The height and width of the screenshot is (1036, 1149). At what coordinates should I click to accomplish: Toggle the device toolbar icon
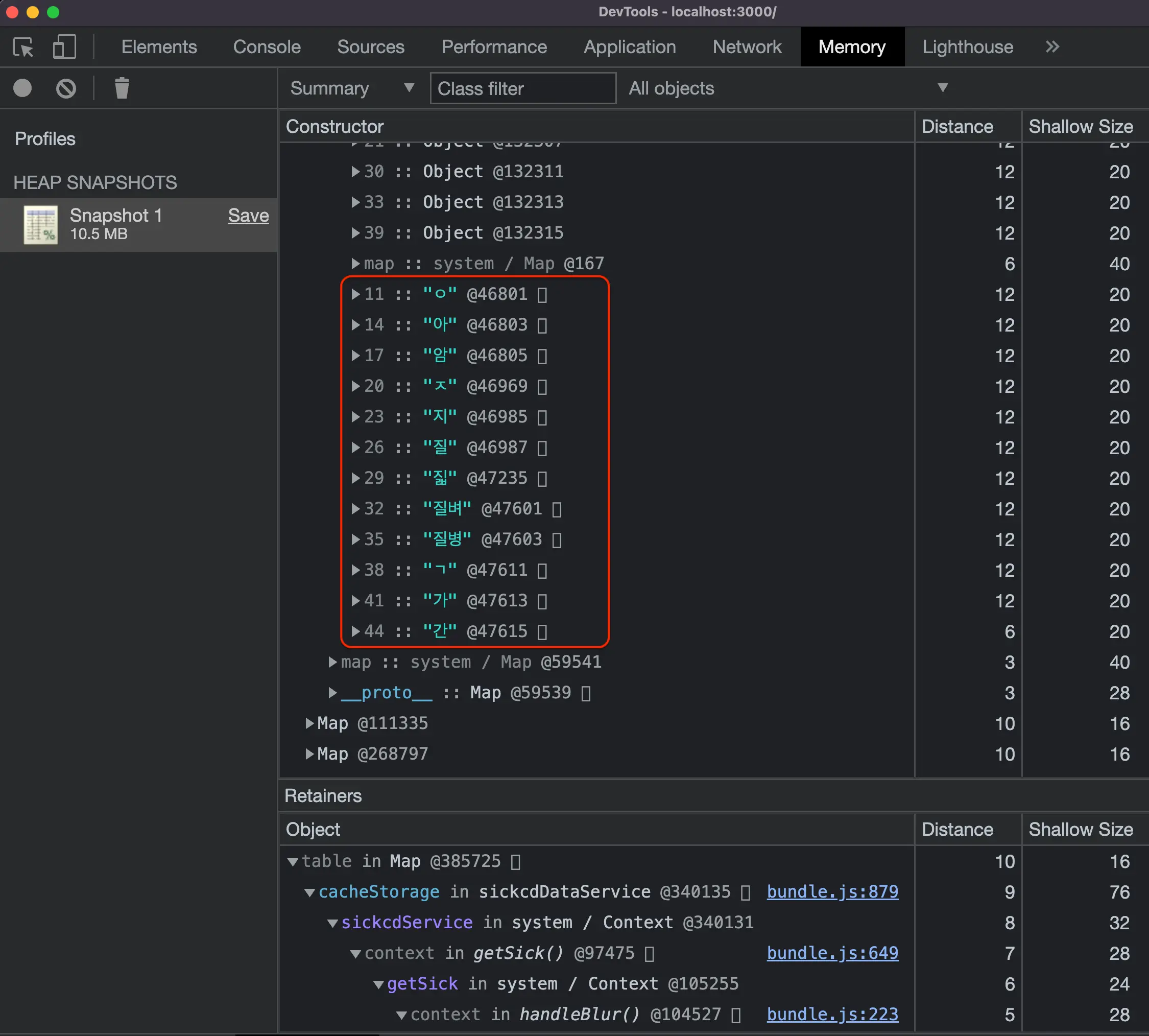click(64, 47)
